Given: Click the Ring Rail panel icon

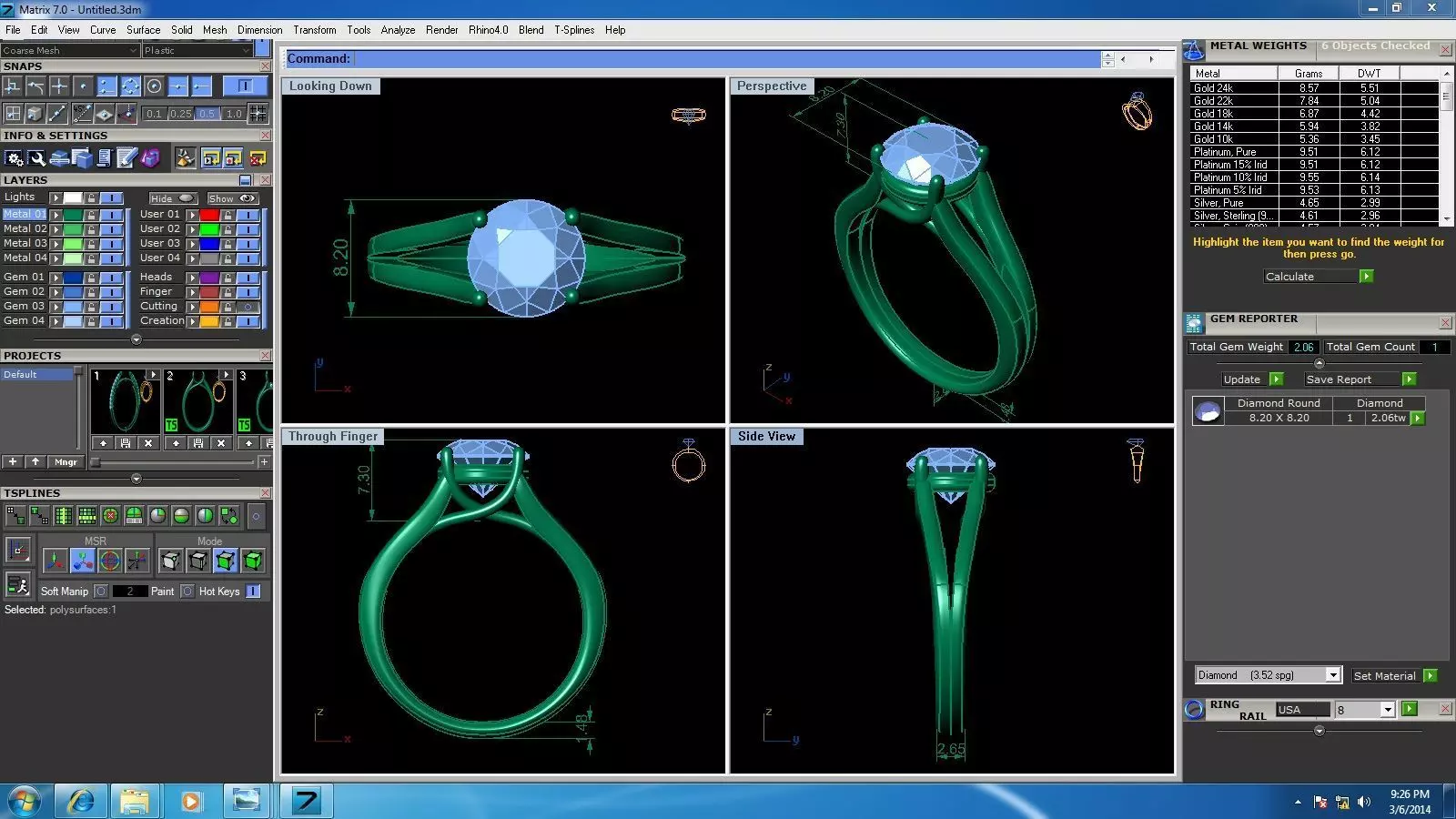Looking at the screenshot, I should [1195, 710].
